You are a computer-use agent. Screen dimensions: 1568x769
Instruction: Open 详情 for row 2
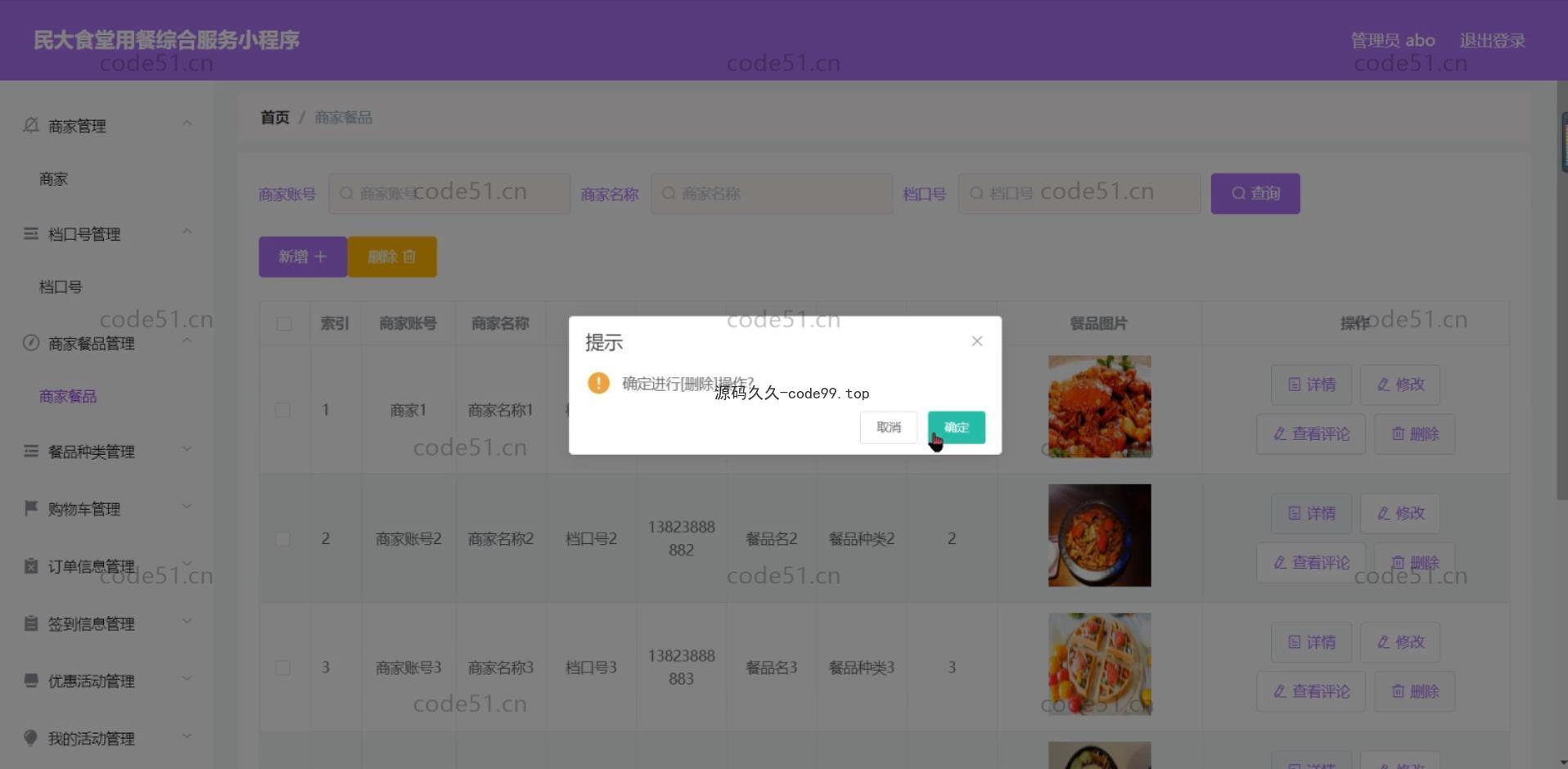point(1311,514)
